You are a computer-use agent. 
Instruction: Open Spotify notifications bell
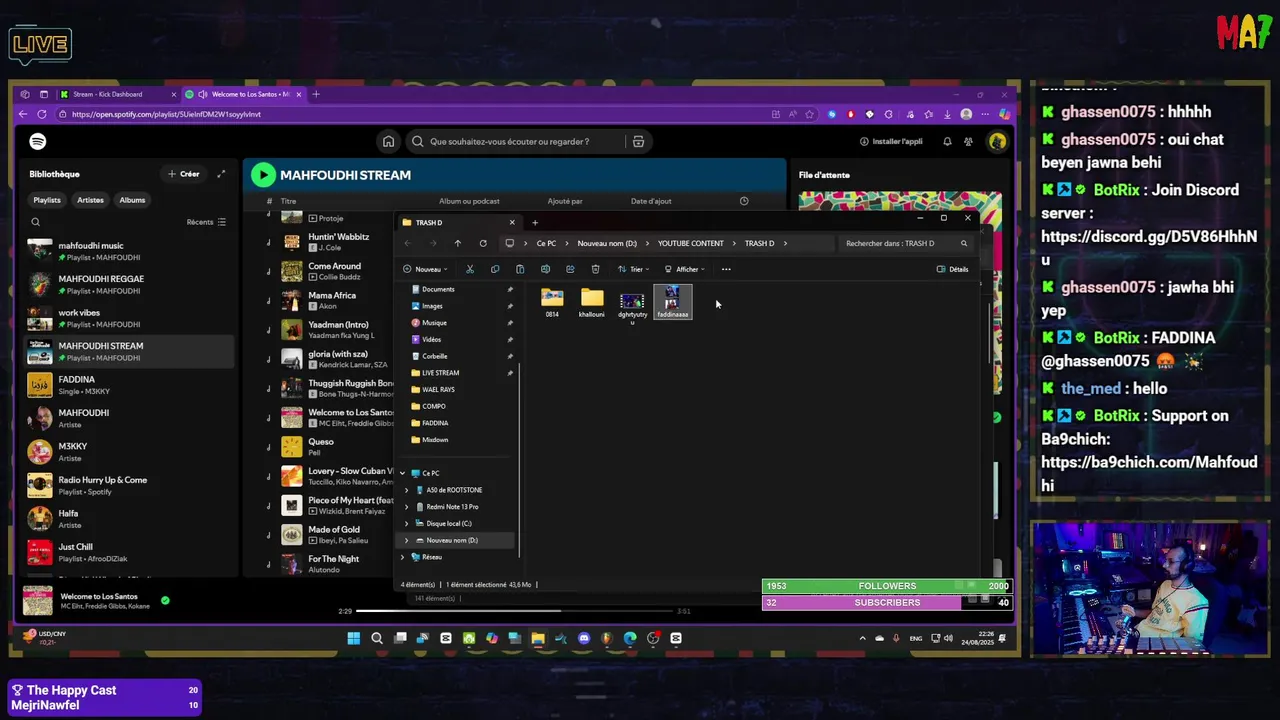(947, 141)
